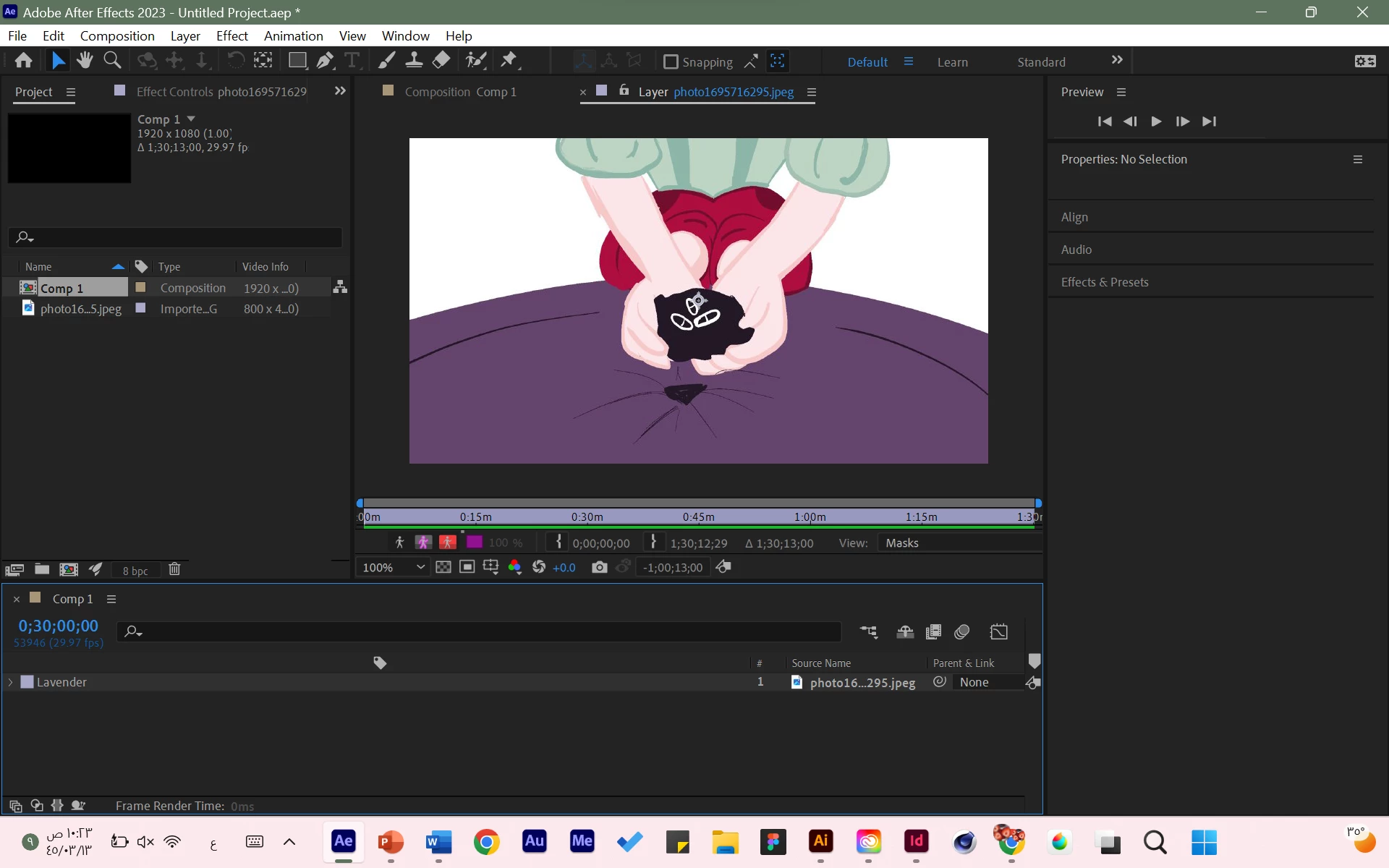The image size is (1389, 868).
Task: Click the Lavender layer label color swatch
Action: coord(27,682)
